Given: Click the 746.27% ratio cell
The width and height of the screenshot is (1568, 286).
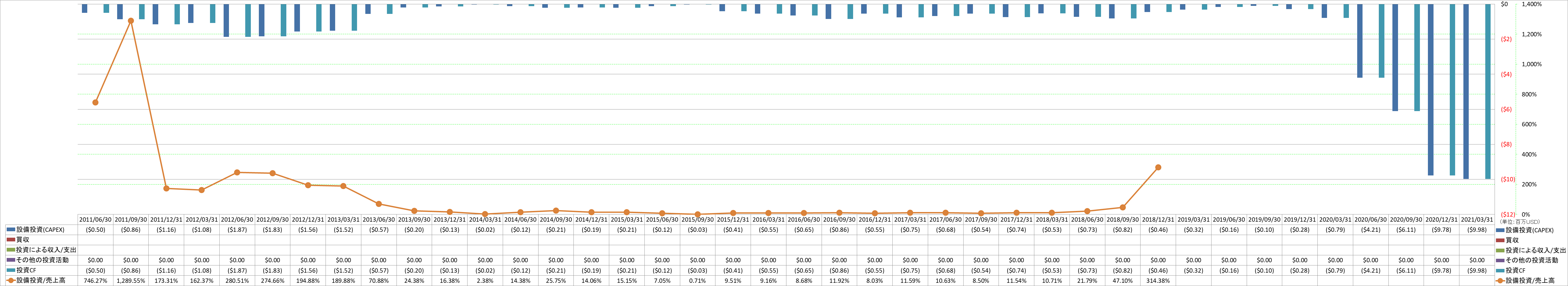Looking at the screenshot, I should (96, 280).
